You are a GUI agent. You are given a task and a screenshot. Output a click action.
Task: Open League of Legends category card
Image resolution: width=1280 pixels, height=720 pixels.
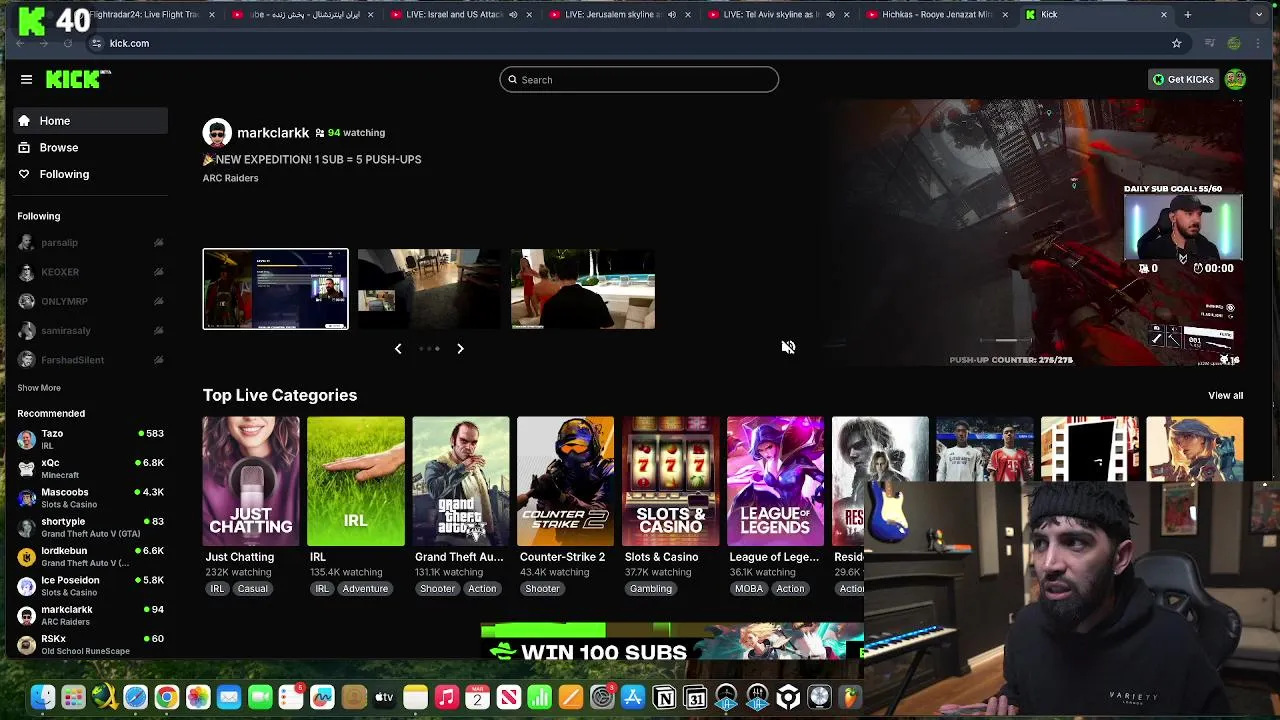pyautogui.click(x=775, y=481)
